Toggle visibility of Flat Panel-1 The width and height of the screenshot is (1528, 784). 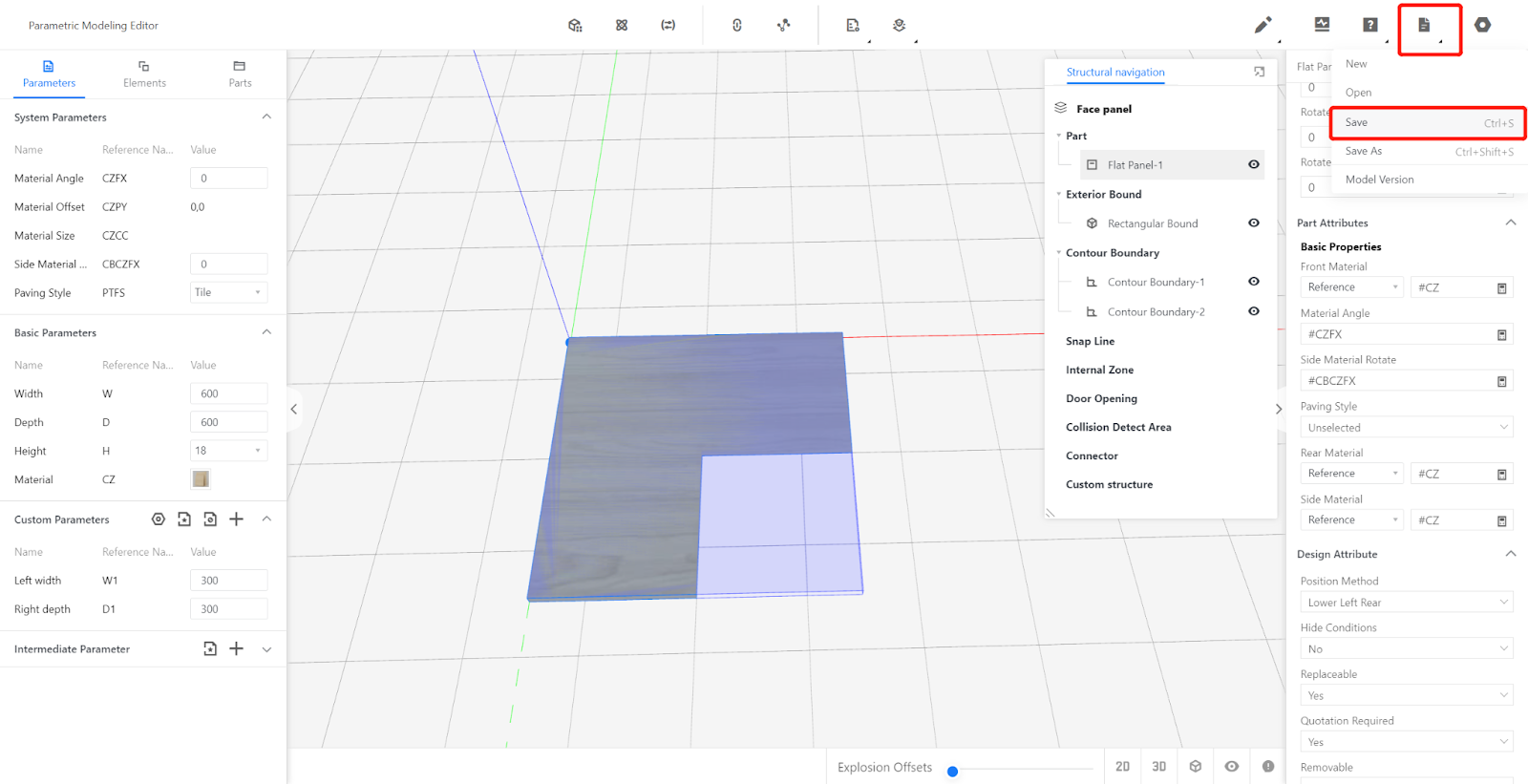[x=1254, y=165]
